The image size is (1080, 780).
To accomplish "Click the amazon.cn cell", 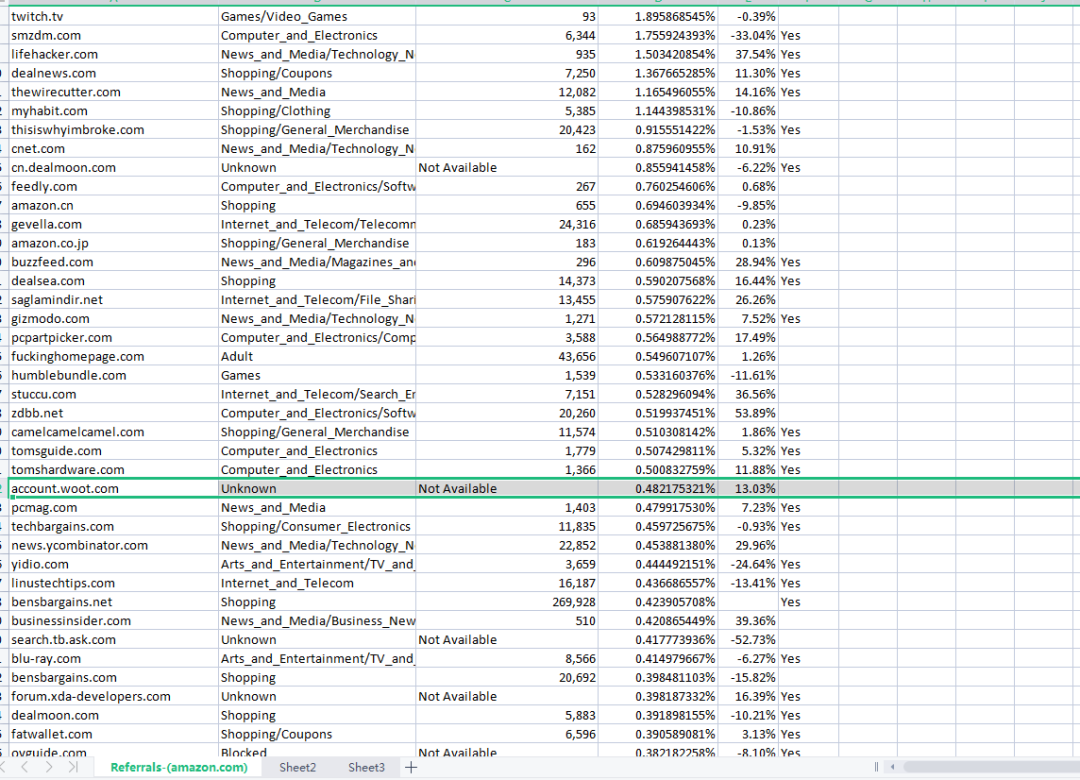I will 114,205.
